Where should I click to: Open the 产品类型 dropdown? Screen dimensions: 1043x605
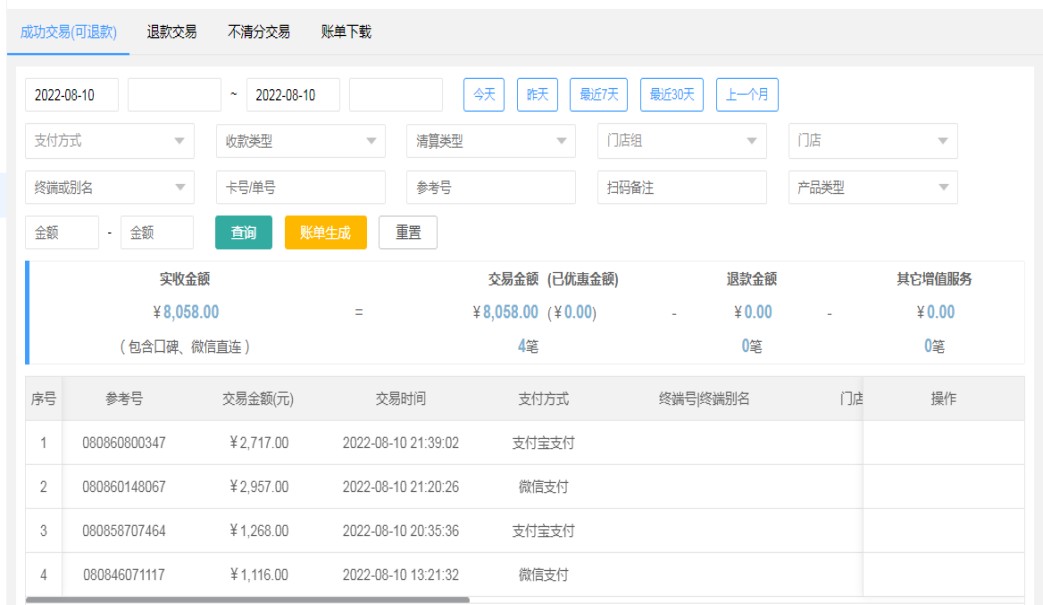pos(872,187)
